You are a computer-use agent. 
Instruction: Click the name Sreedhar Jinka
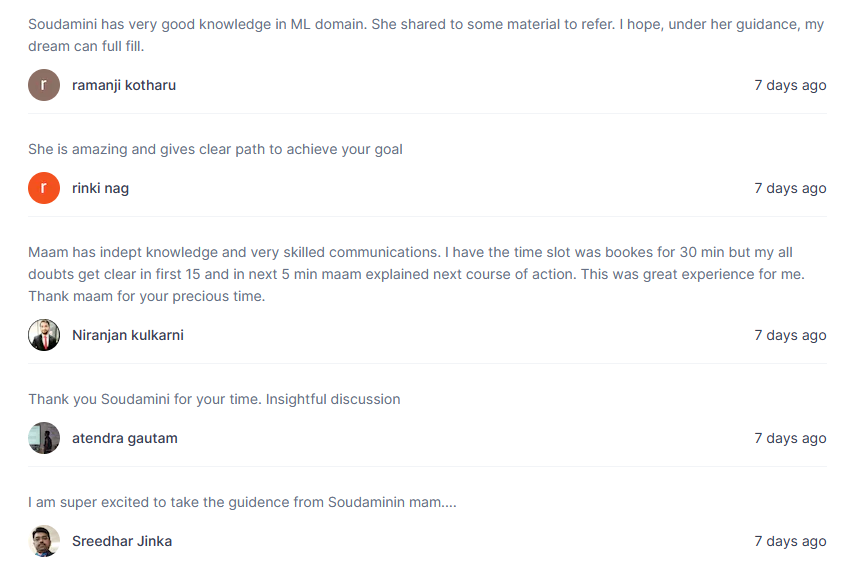[x=122, y=541]
